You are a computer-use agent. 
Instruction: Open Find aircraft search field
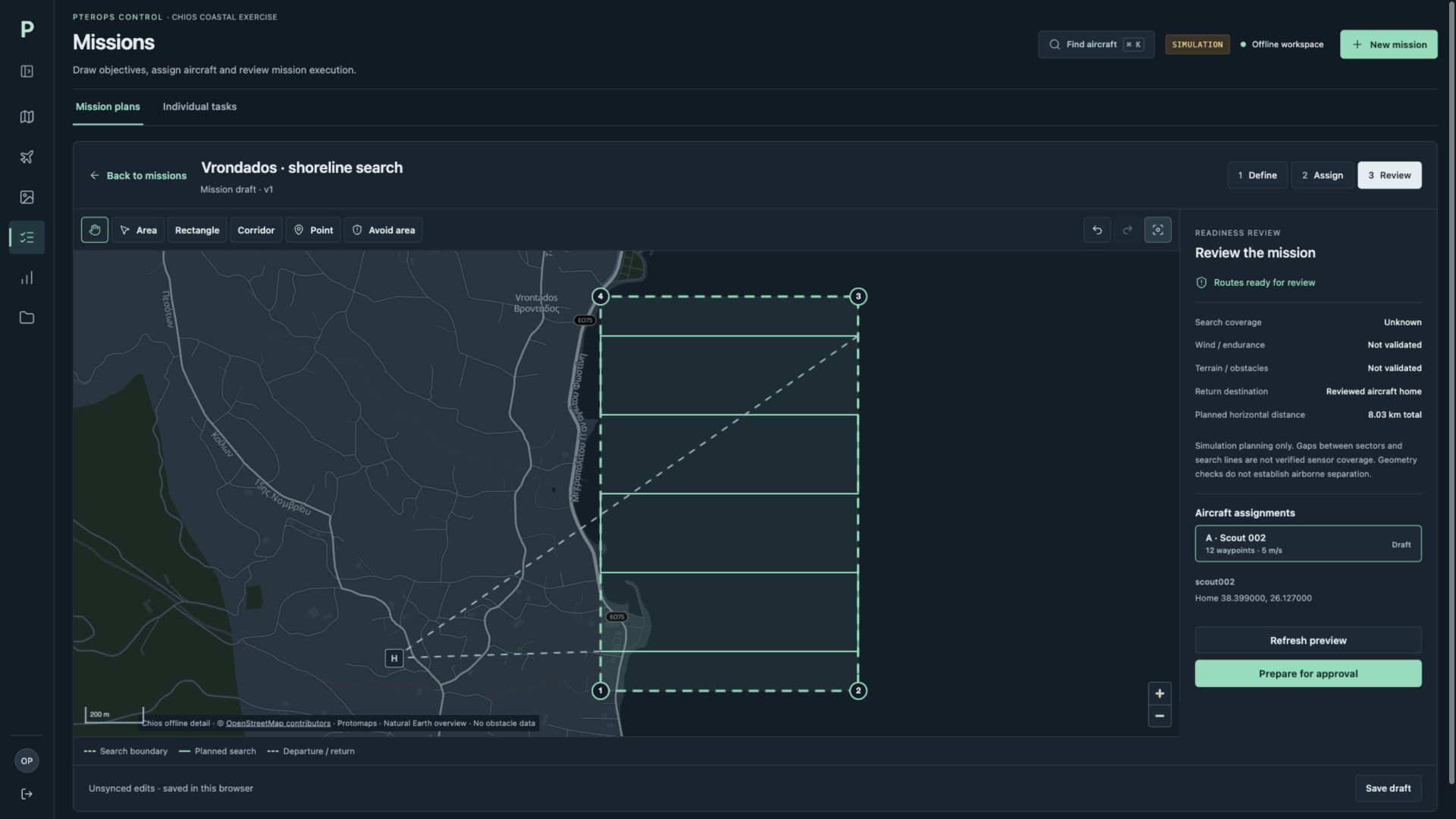[1096, 45]
